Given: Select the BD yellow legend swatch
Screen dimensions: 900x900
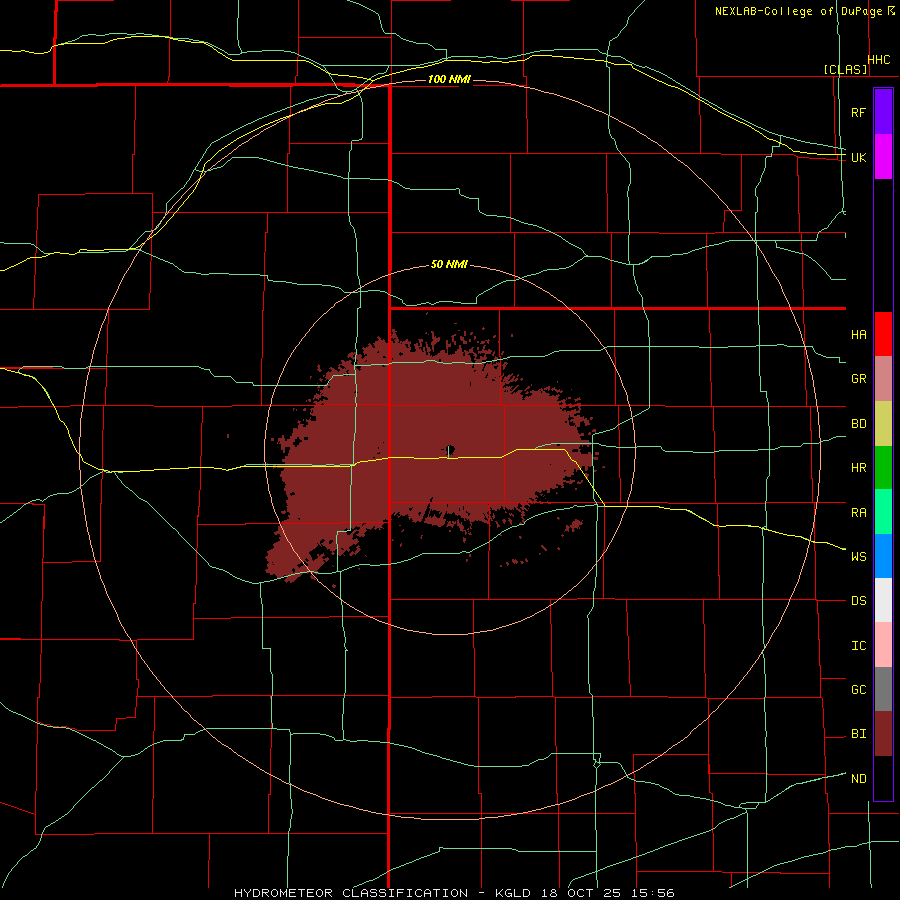Looking at the screenshot, I should 883,423.
